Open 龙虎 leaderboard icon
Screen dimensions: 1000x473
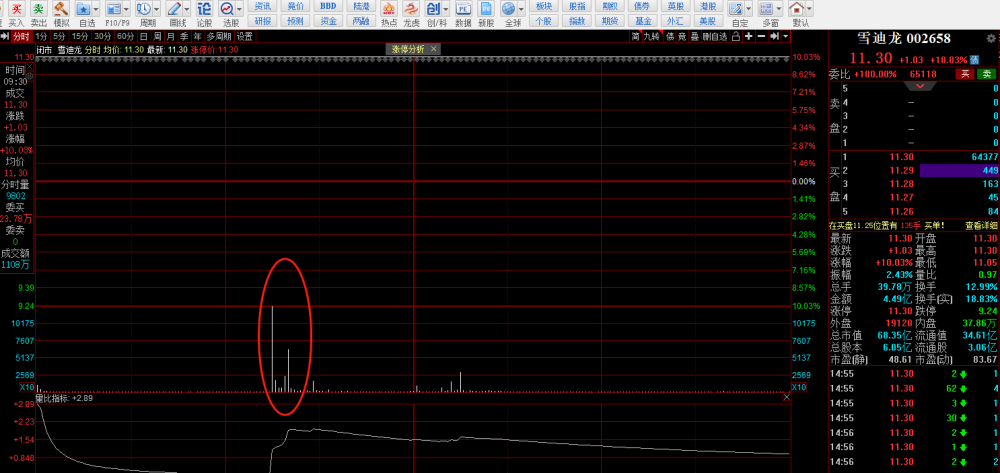pyautogui.click(x=411, y=9)
